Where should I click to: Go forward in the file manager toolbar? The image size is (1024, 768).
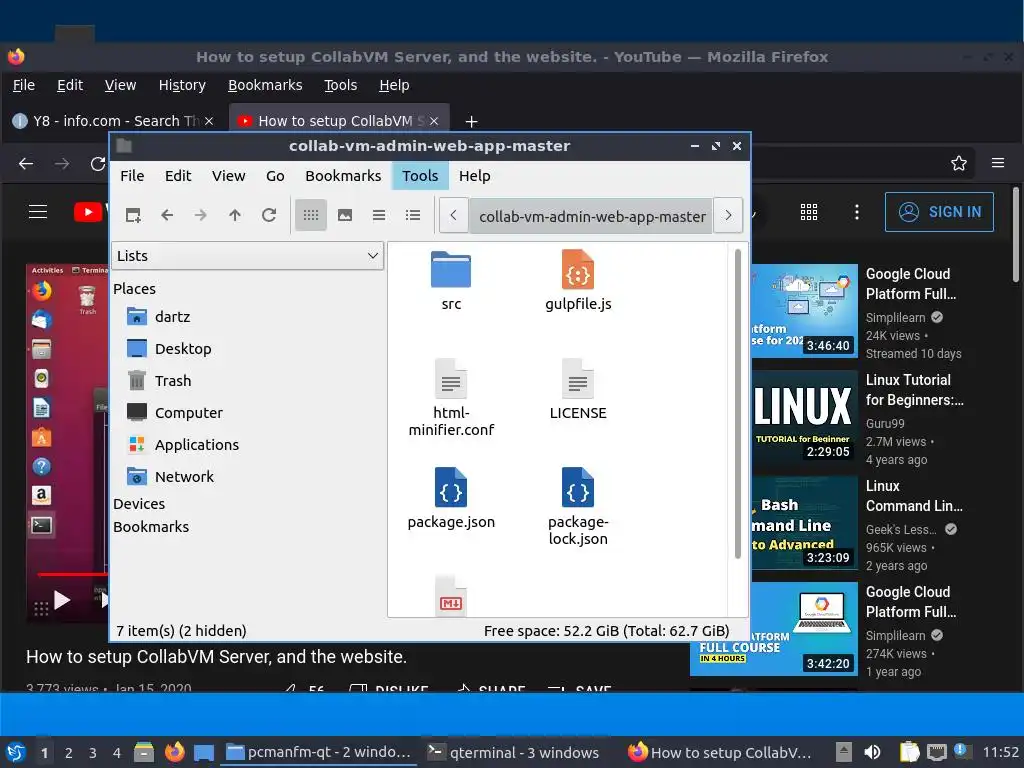coord(200,215)
